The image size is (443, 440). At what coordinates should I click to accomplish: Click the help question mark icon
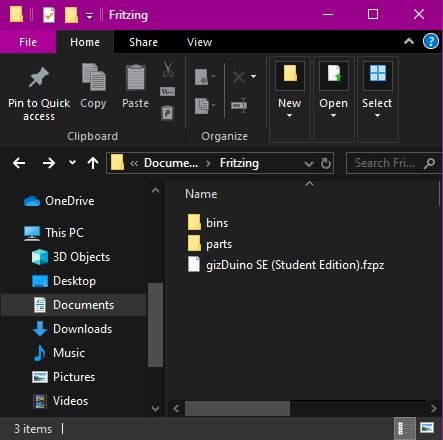point(431,42)
